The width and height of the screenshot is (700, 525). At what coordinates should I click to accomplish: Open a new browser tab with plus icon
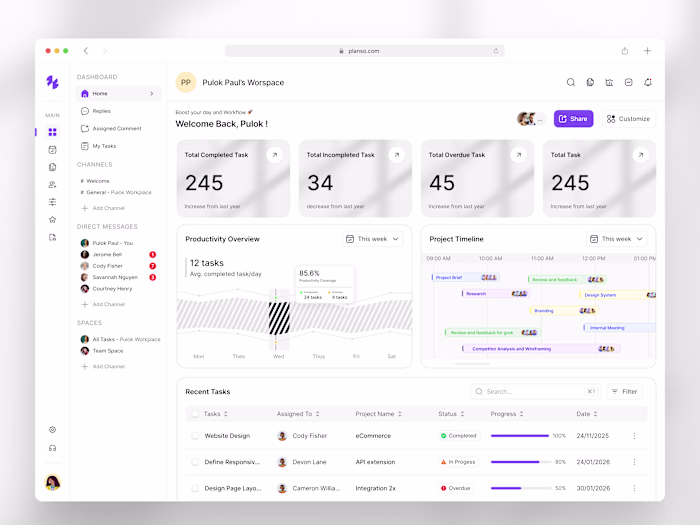[647, 51]
